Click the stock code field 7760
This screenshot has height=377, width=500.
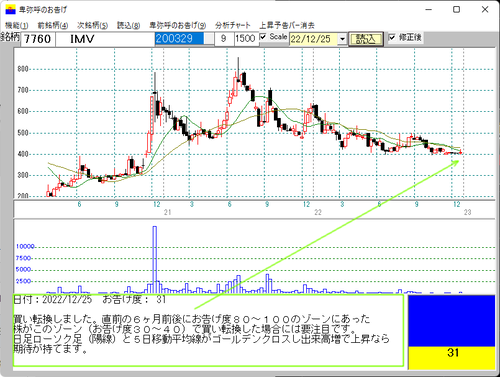click(x=38, y=39)
